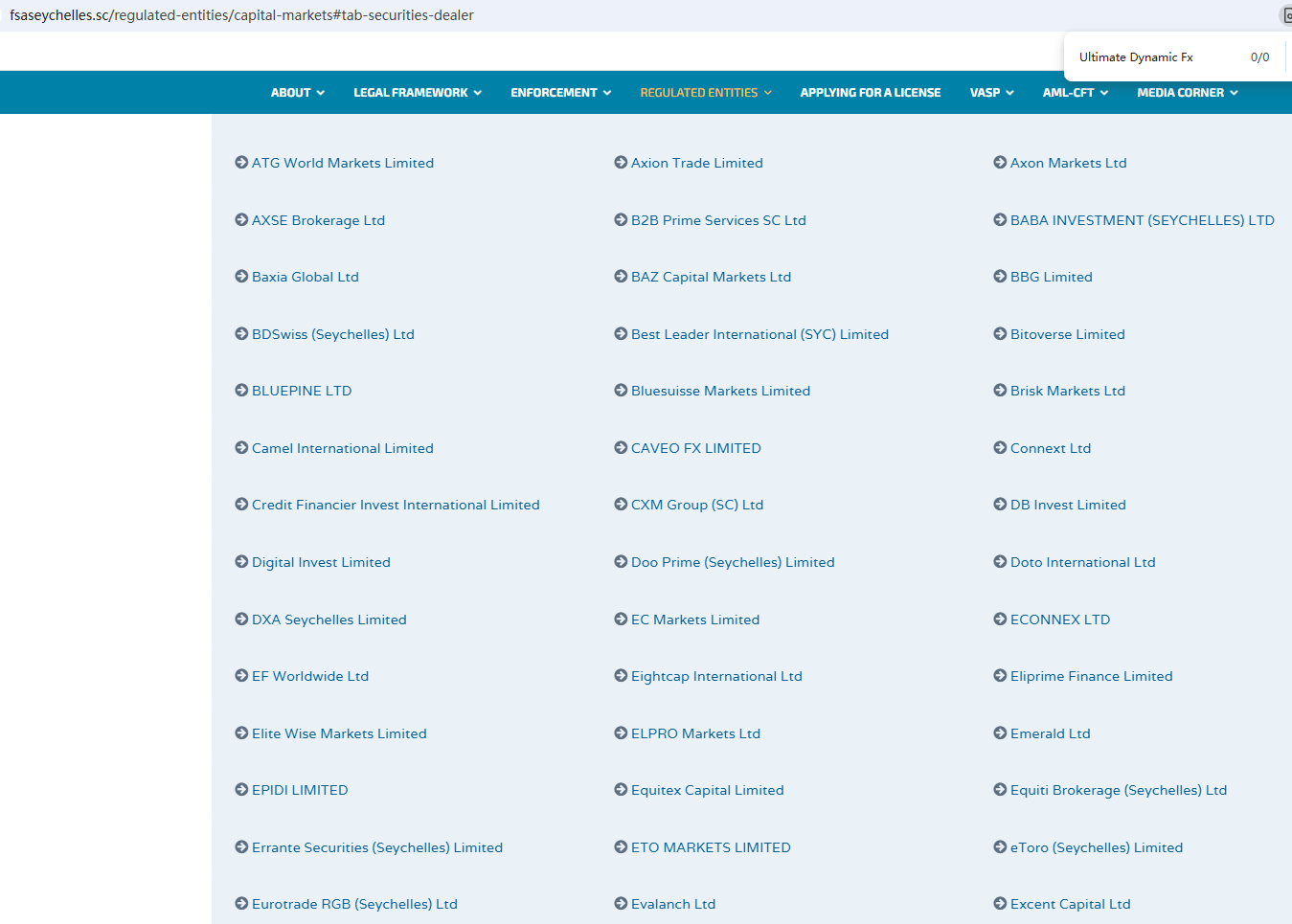Click the arrow icon beside B2B Prime Services SC Ltd
Screen dimensions: 1292x924
621,220
